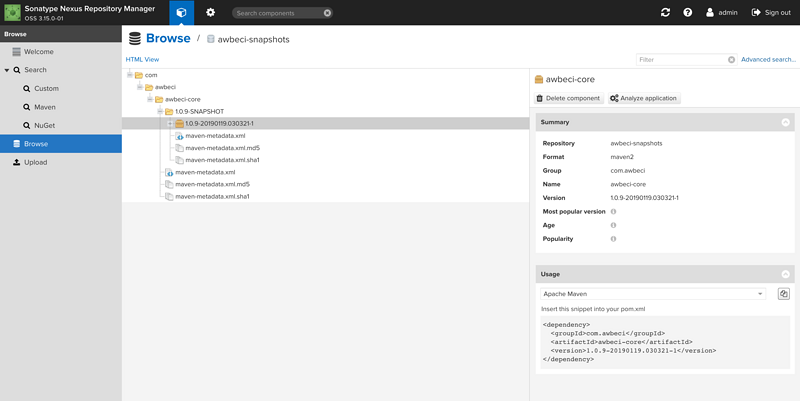The width and height of the screenshot is (800, 401).
Task: Collapse the Search section in sidebar
Action: pos(6,71)
